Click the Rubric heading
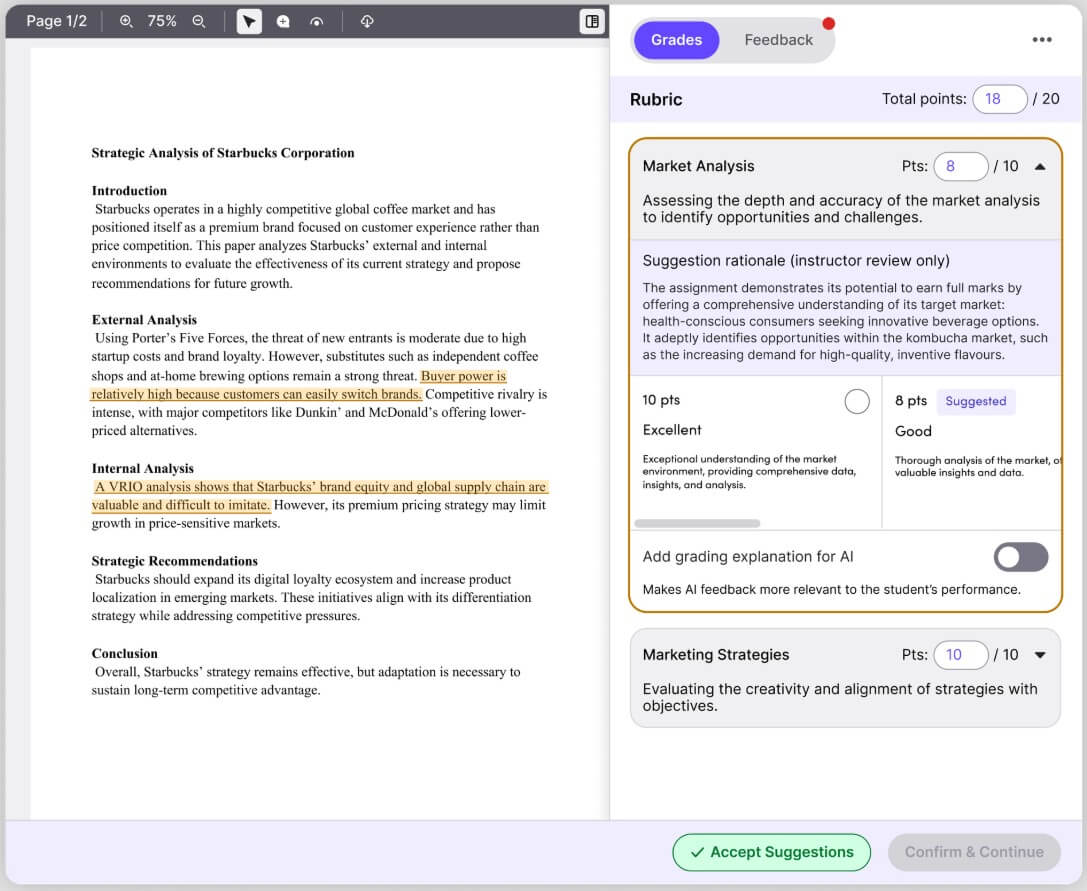This screenshot has height=891, width=1087. pos(656,99)
